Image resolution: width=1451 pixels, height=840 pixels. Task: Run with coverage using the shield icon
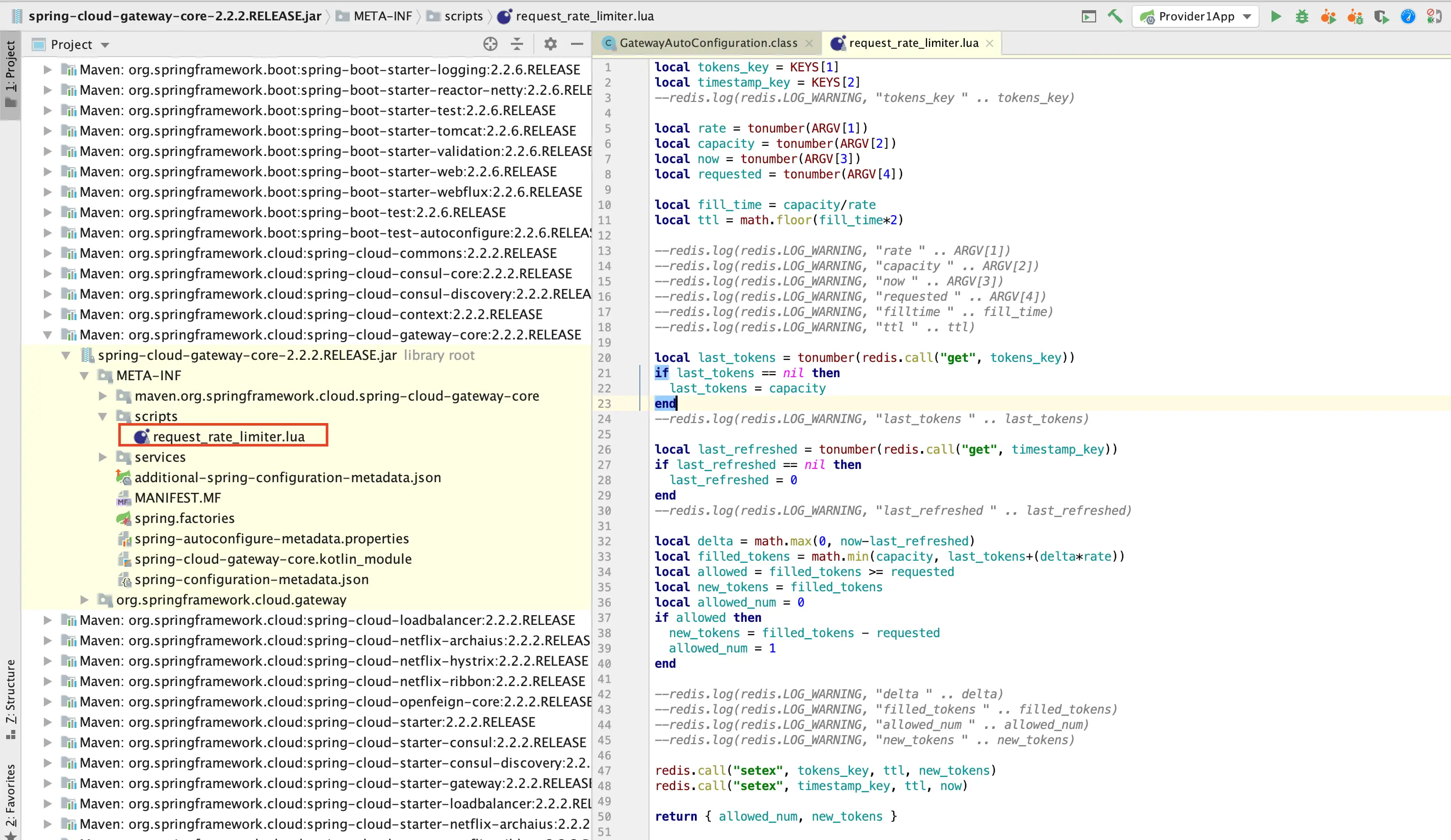[x=1381, y=16]
